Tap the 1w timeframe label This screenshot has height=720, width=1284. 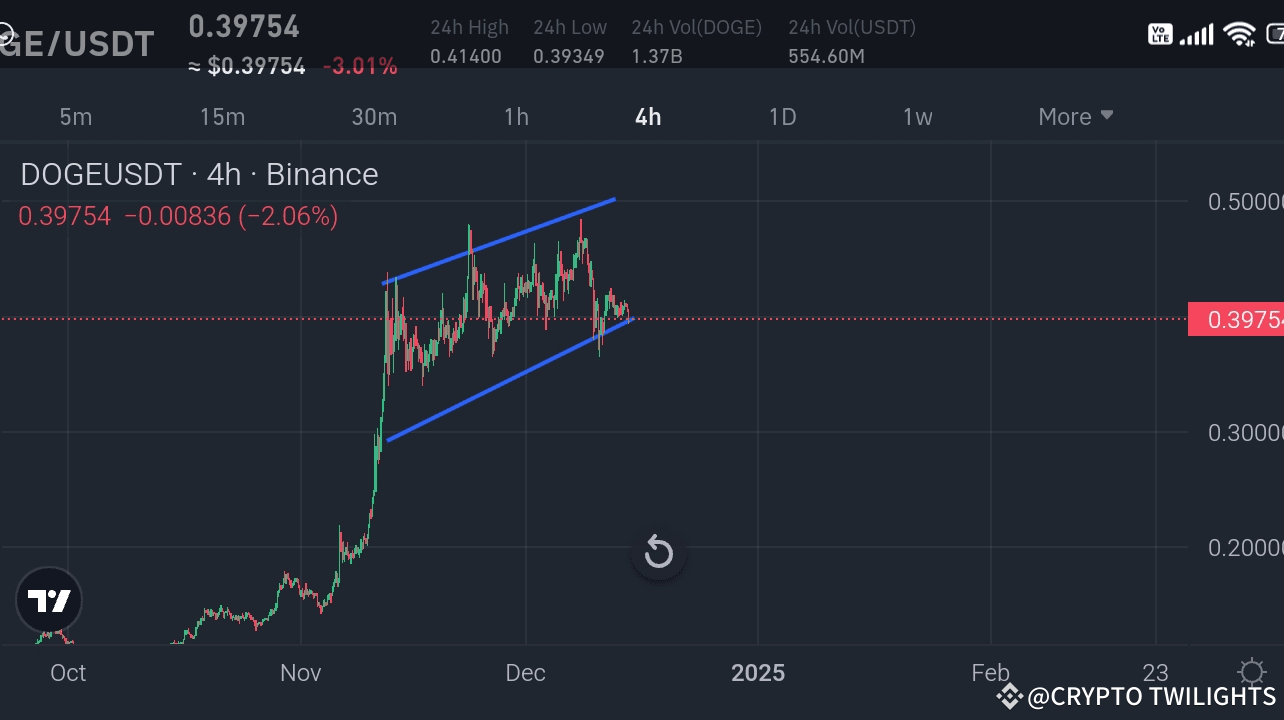pyautogui.click(x=917, y=116)
